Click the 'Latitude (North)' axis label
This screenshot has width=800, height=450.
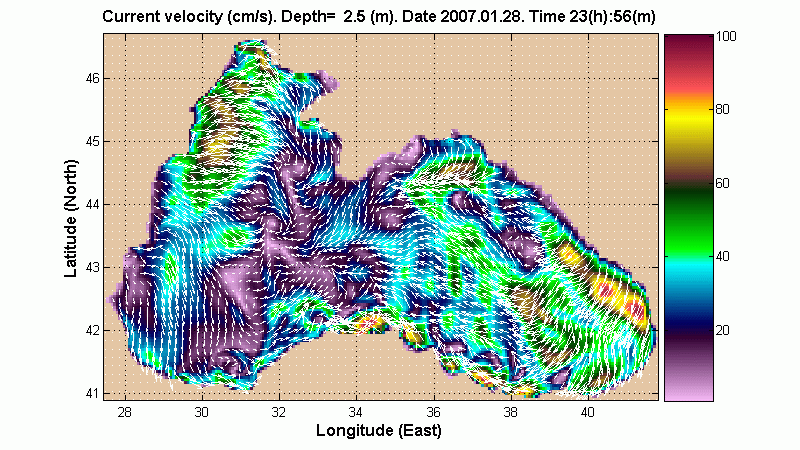pos(71,218)
